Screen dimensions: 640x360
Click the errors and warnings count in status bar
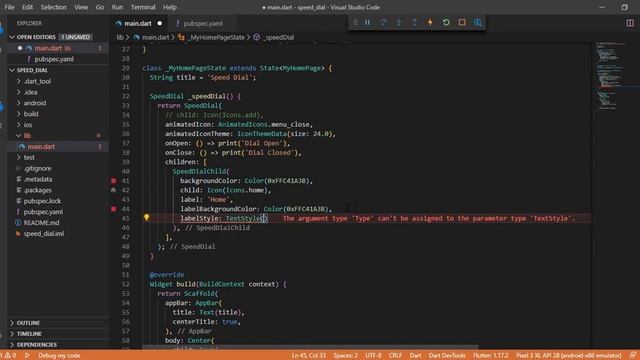pyautogui.click(x=8, y=356)
